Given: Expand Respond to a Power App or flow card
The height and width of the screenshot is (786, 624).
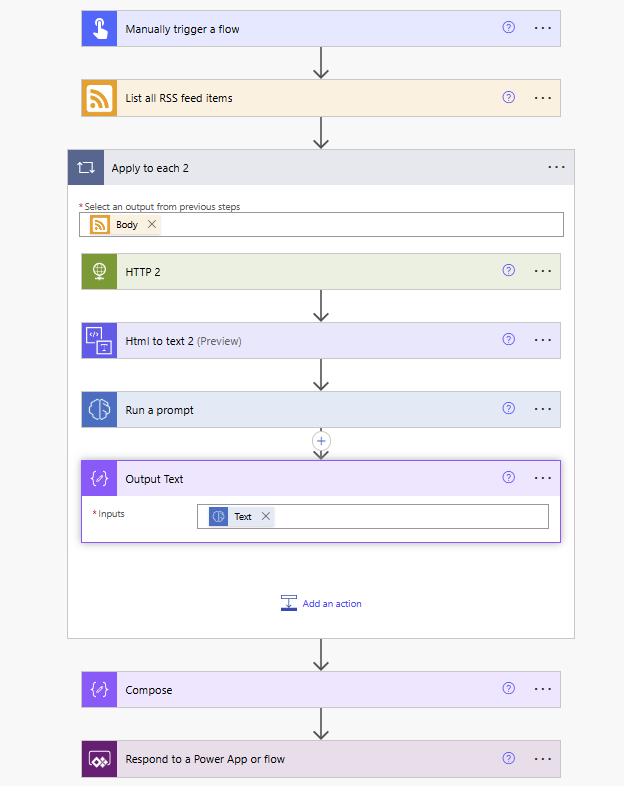Looking at the screenshot, I should click(321, 759).
